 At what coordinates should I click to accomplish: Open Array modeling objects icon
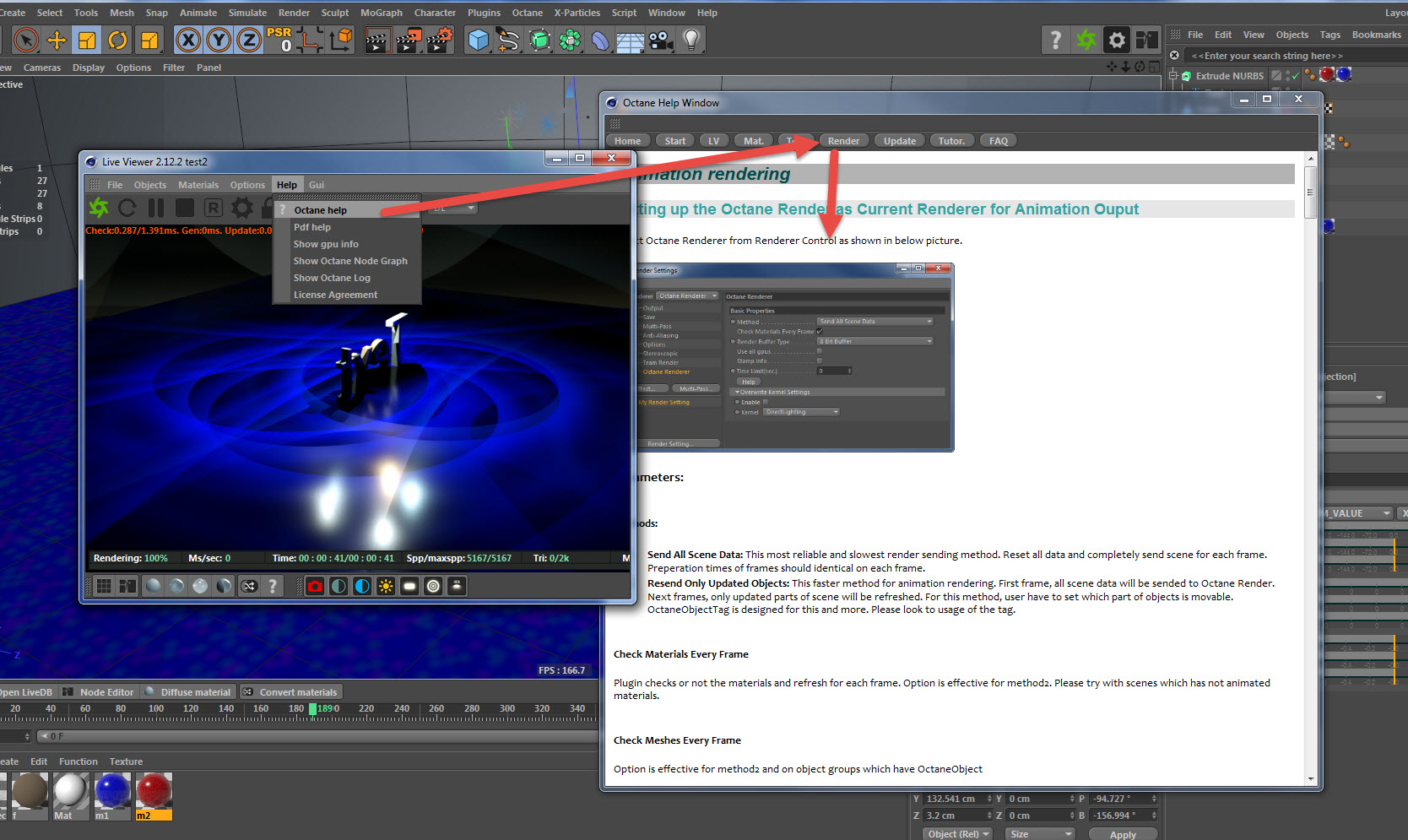570,40
